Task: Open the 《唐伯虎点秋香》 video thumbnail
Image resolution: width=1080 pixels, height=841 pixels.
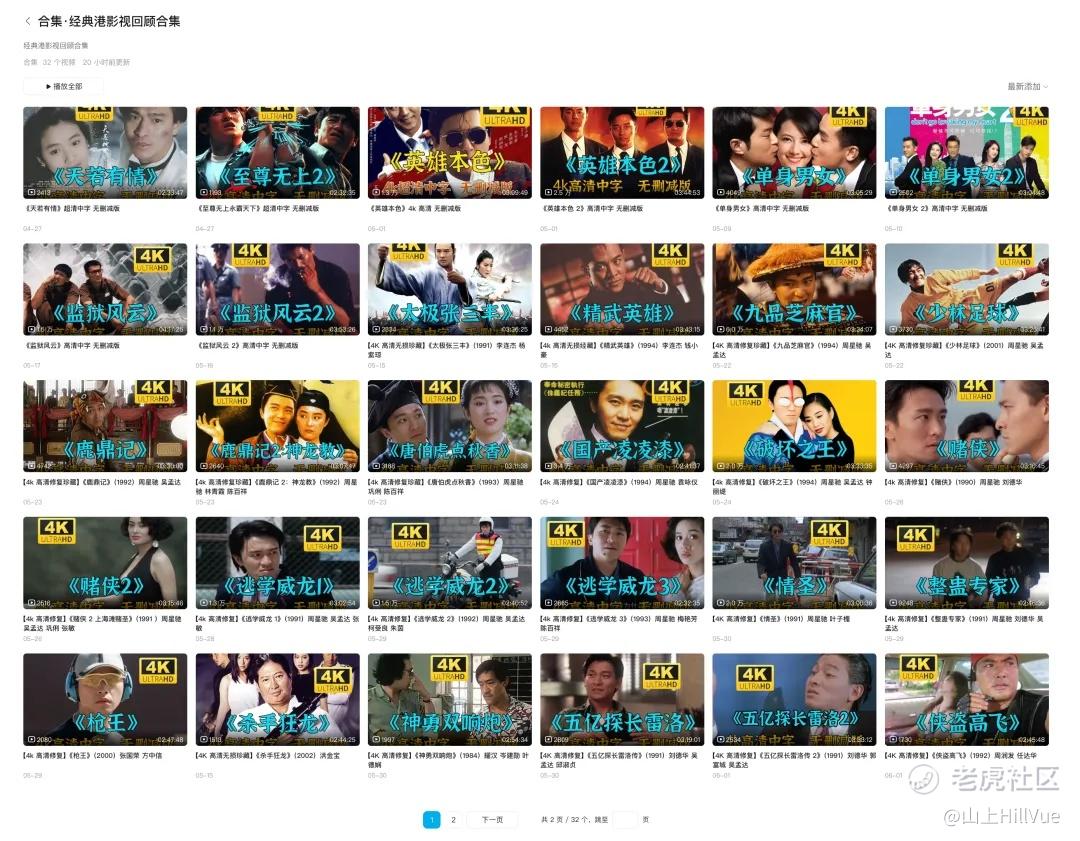Action: tap(450, 426)
